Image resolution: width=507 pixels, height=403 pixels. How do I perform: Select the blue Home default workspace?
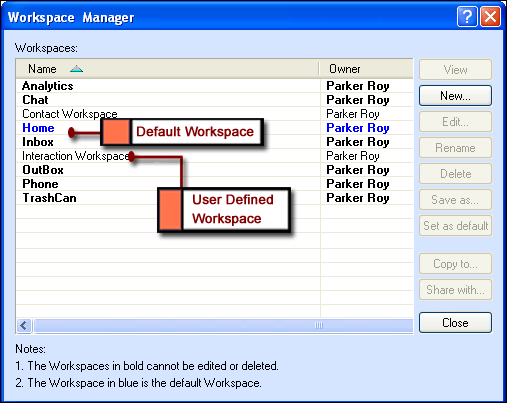[38, 128]
